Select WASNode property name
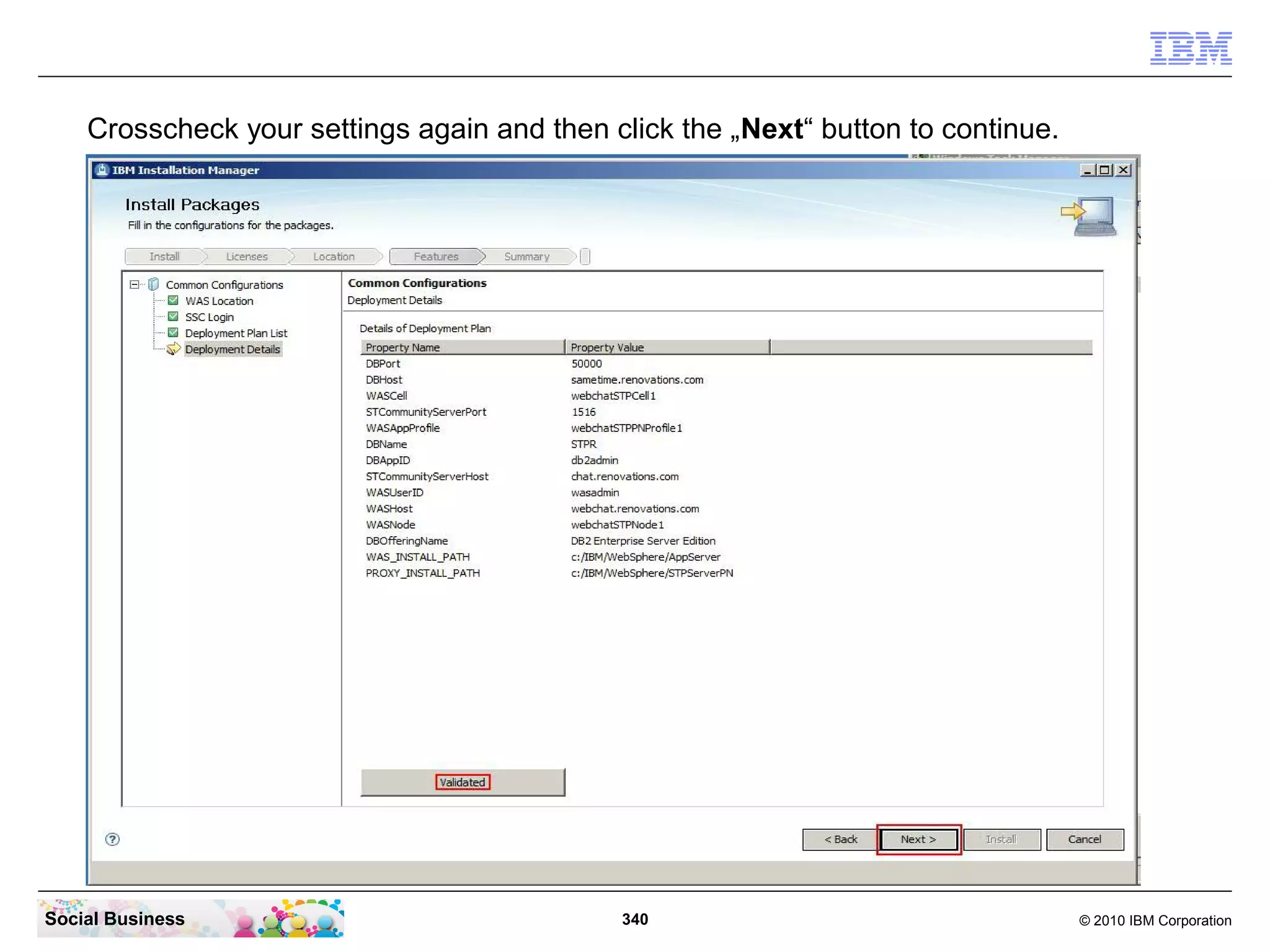The image size is (1270, 952). click(390, 525)
